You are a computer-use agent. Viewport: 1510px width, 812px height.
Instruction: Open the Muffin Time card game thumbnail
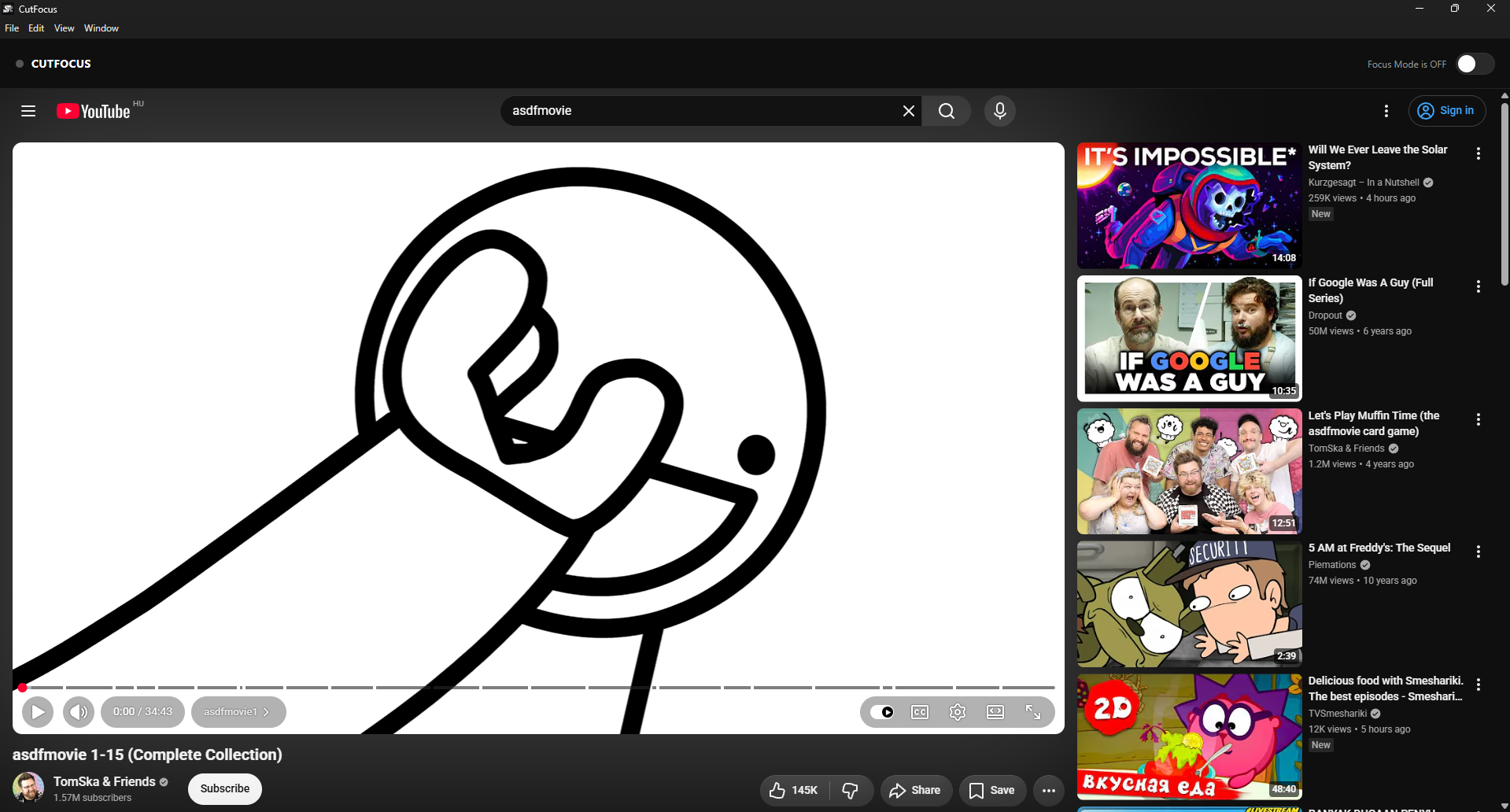pyautogui.click(x=1189, y=471)
